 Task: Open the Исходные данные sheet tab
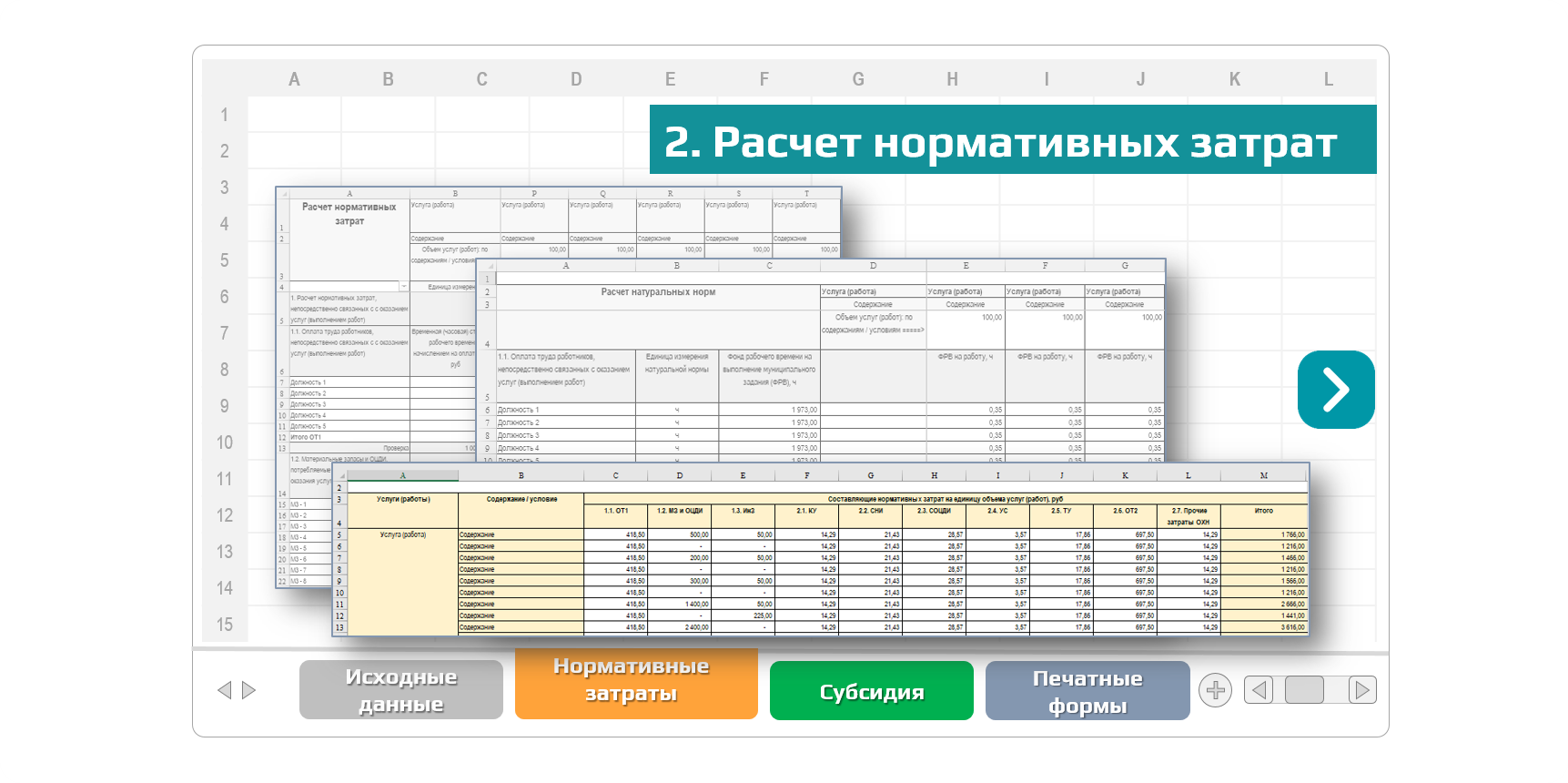(x=400, y=690)
